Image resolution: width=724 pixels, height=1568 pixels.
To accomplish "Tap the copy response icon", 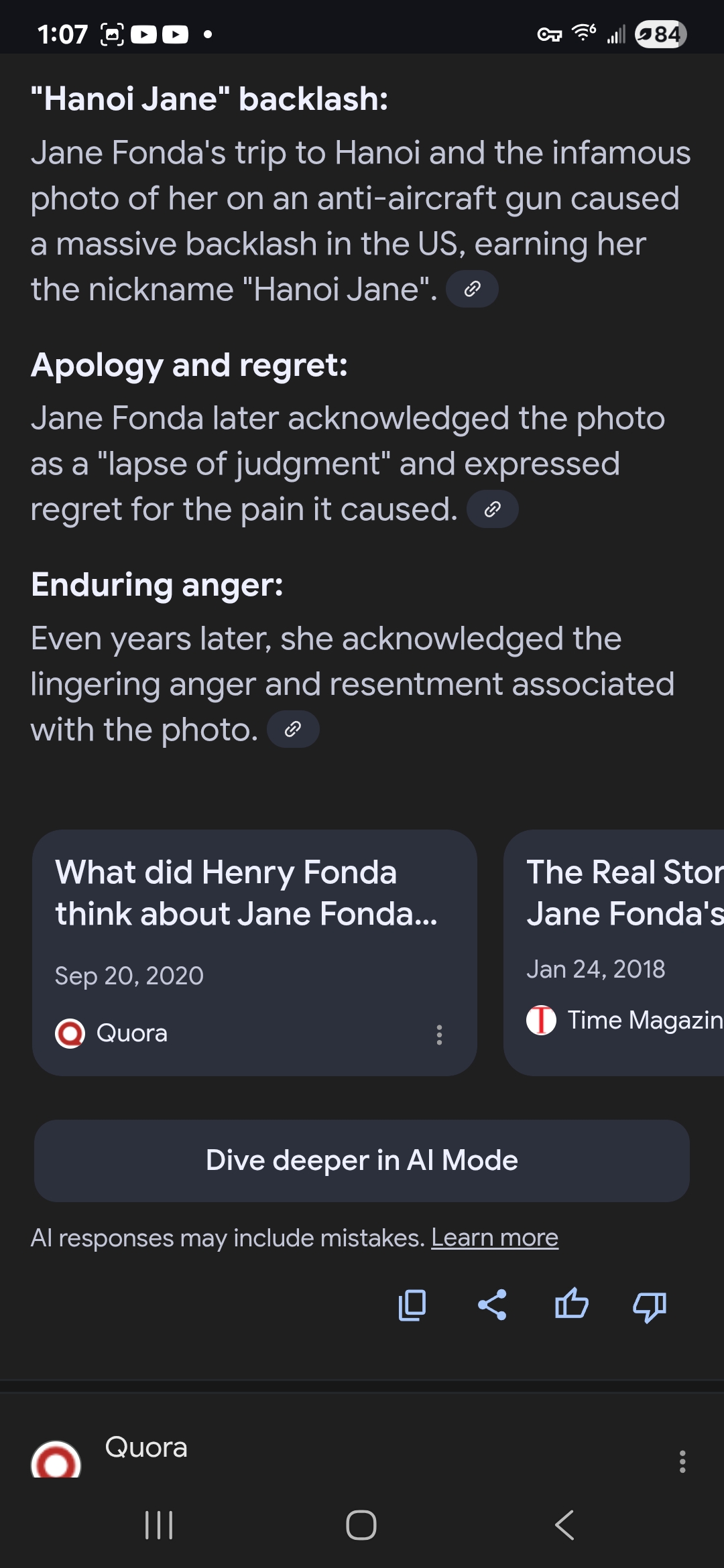I will coord(412,1305).
